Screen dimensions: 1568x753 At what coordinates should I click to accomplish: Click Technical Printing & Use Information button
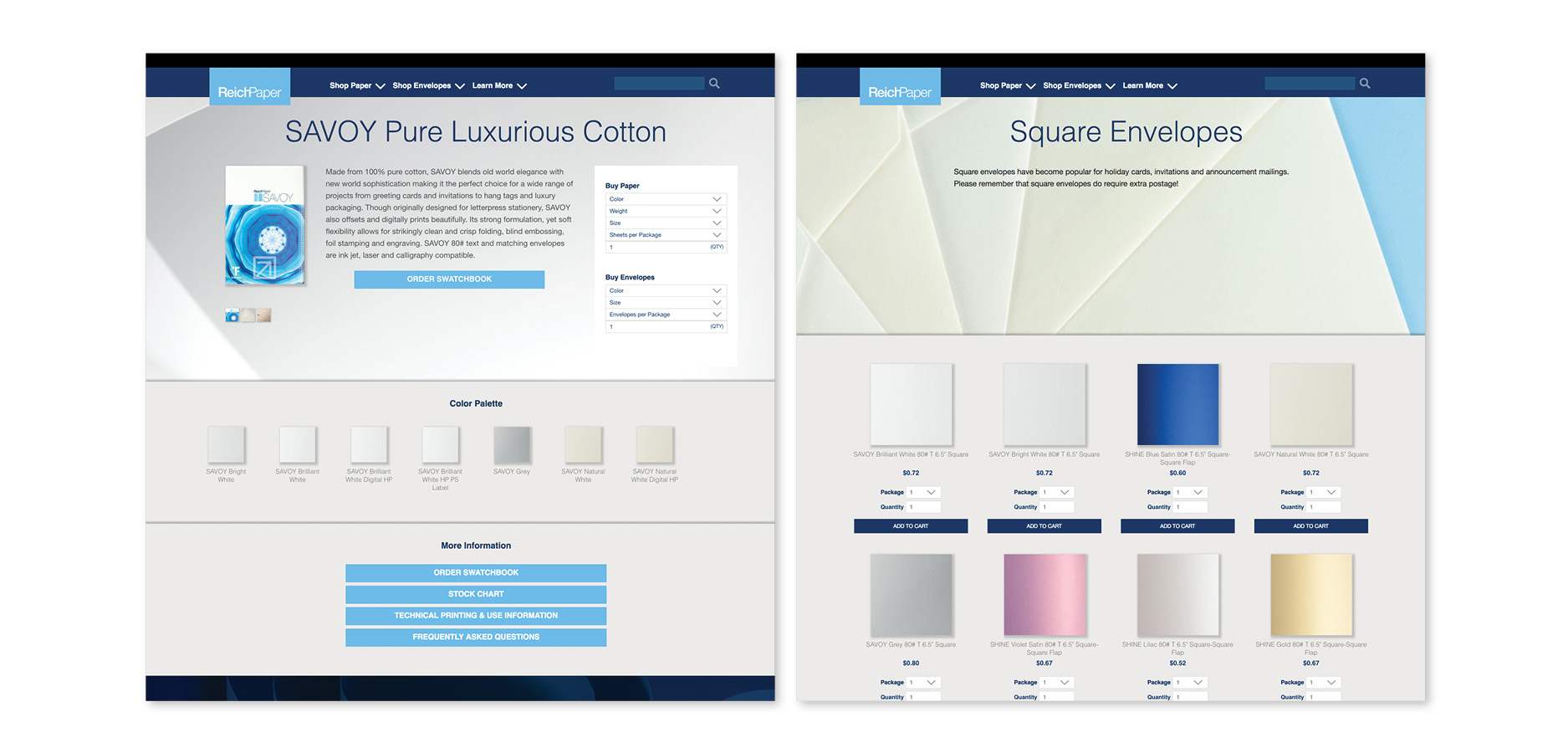(476, 616)
